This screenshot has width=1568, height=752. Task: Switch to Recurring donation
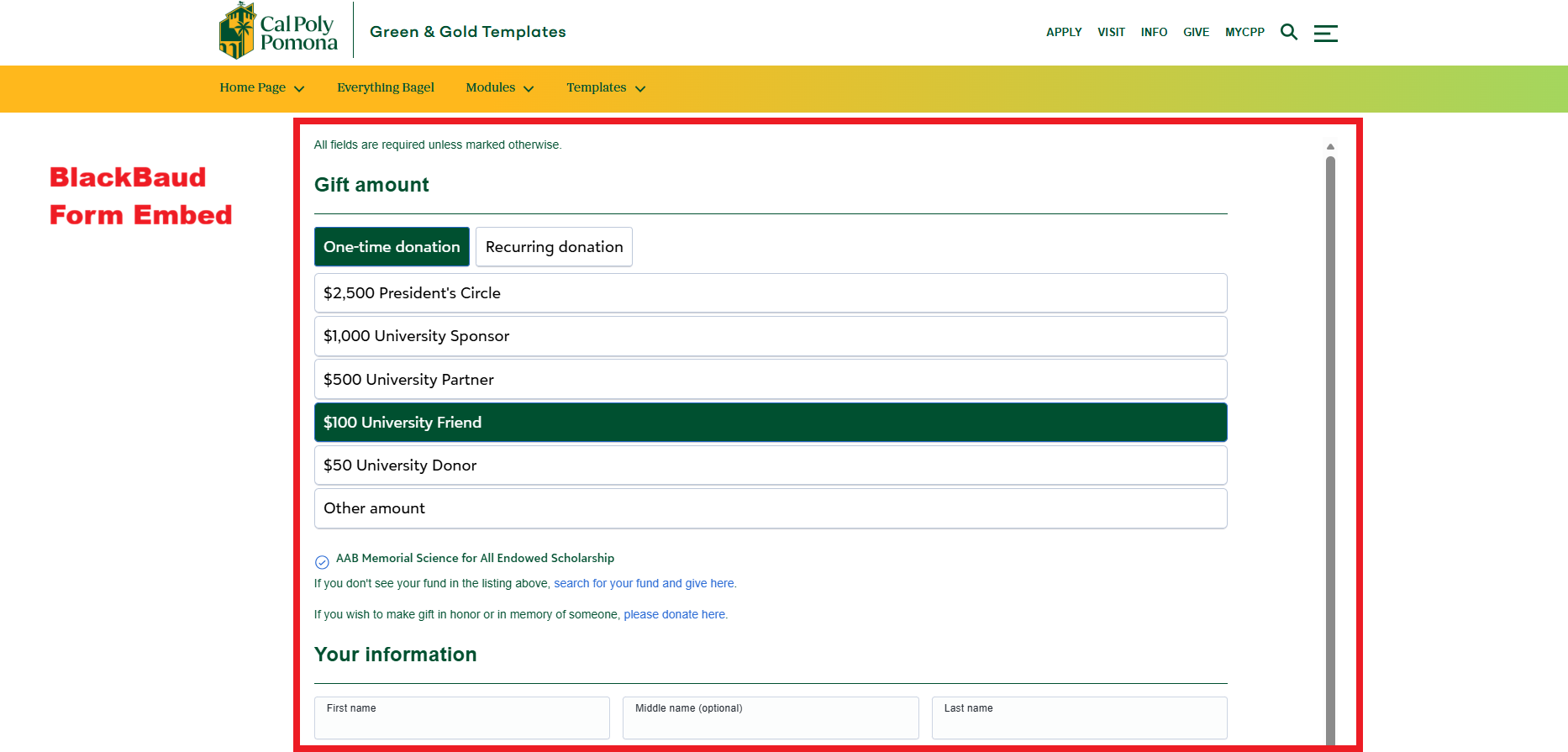[554, 247]
